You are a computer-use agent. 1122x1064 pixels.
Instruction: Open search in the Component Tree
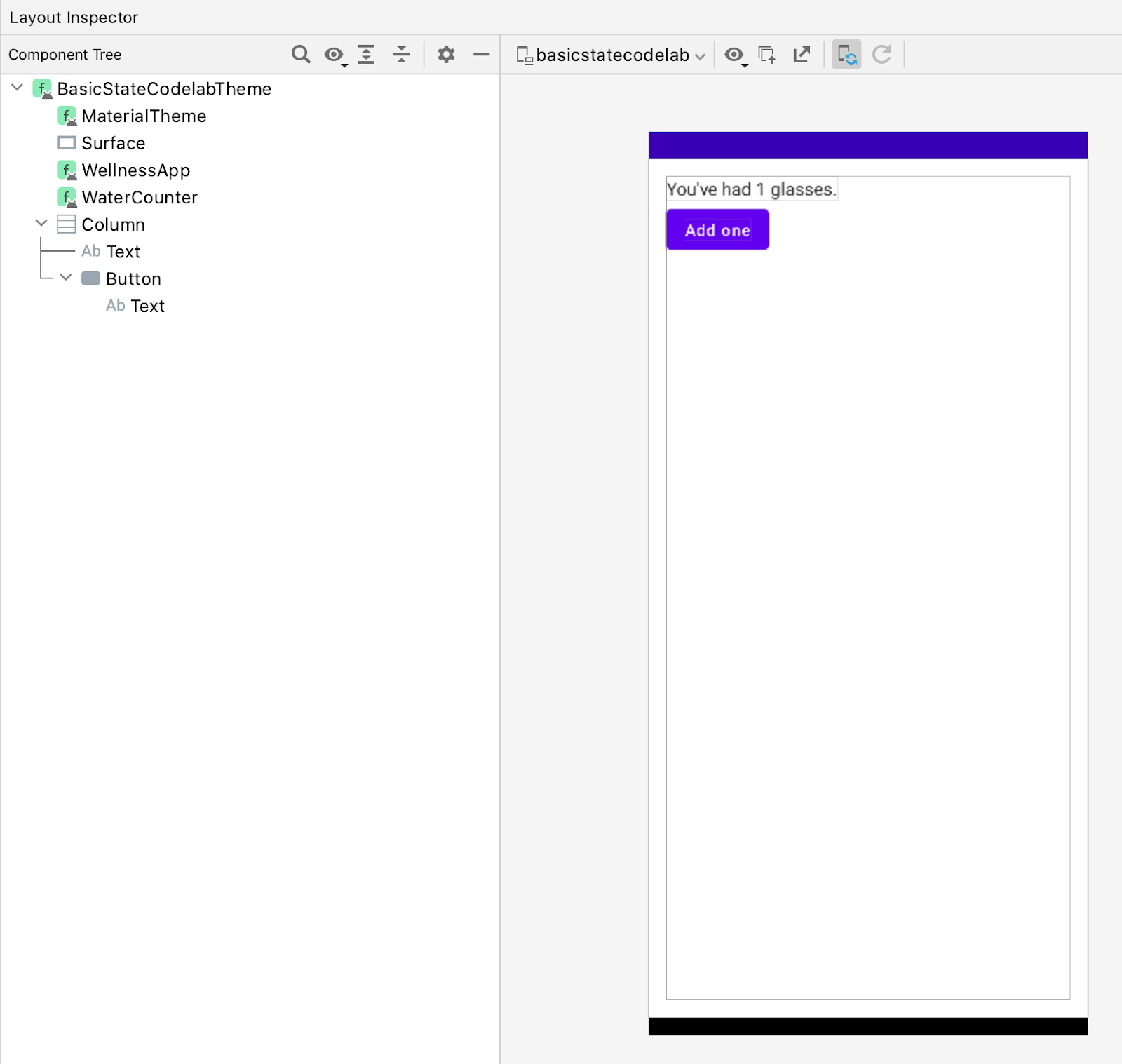[x=302, y=54]
